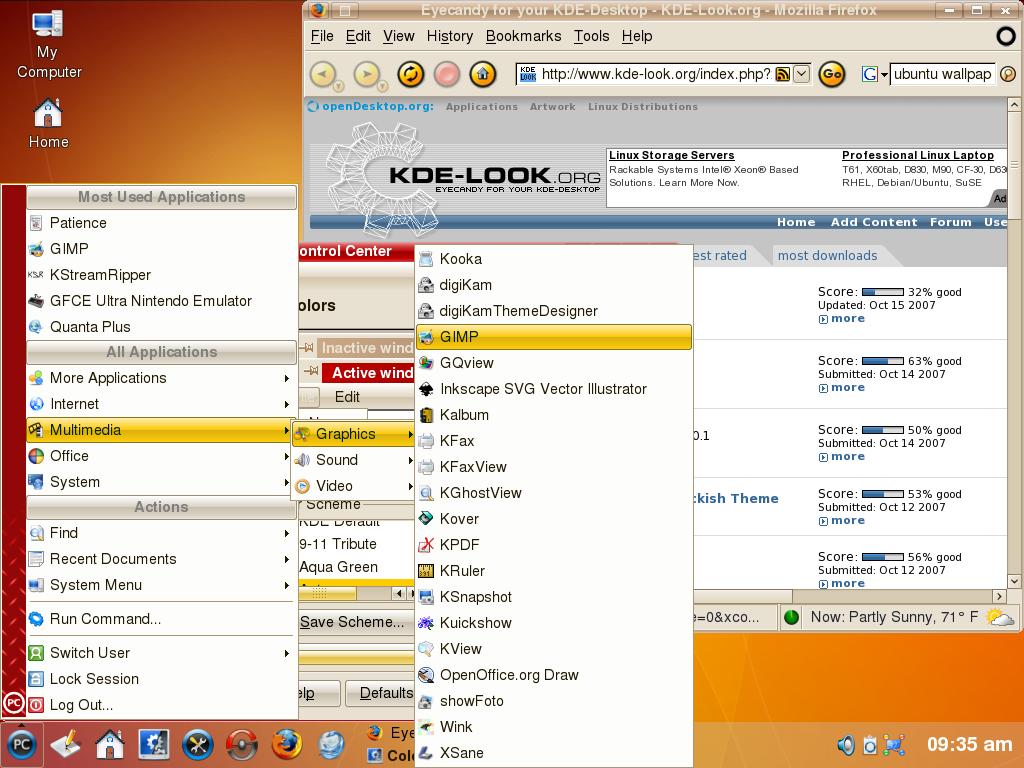Switch to the most downloads tab
This screenshot has height=768, width=1024.
(x=827, y=255)
